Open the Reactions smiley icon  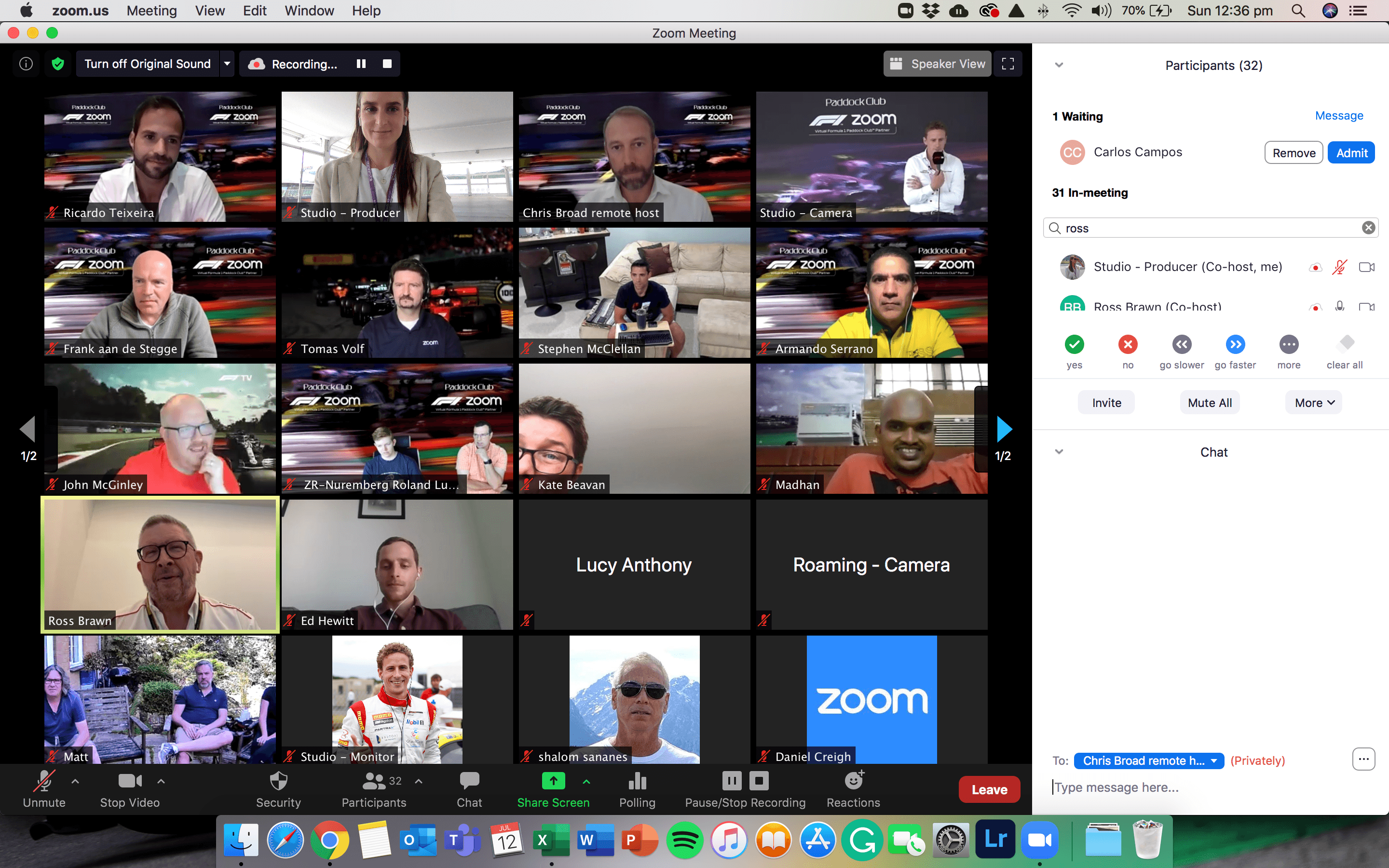[854, 781]
